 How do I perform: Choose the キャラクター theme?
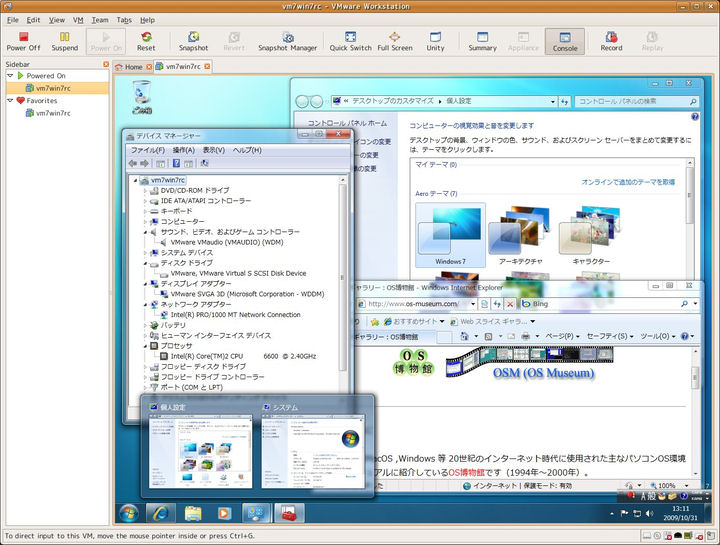click(x=591, y=235)
